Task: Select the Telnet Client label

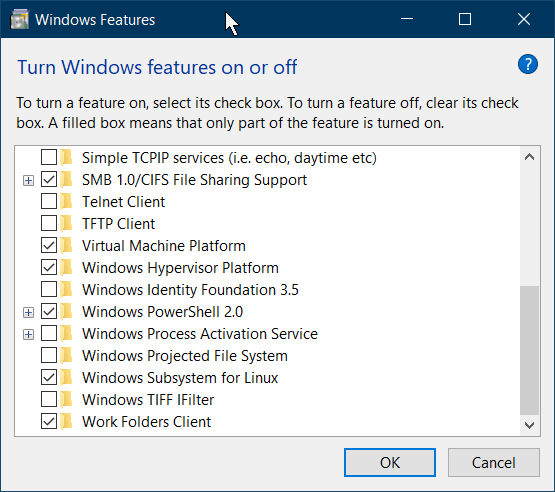Action: [124, 202]
